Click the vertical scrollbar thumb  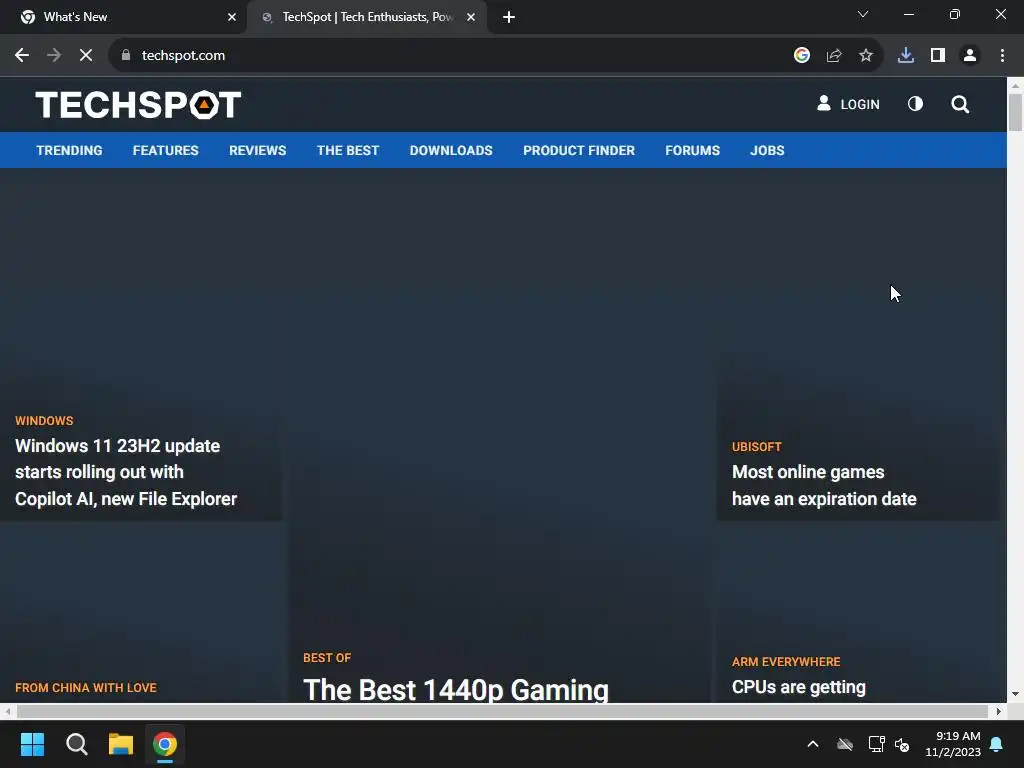[x=1015, y=112]
